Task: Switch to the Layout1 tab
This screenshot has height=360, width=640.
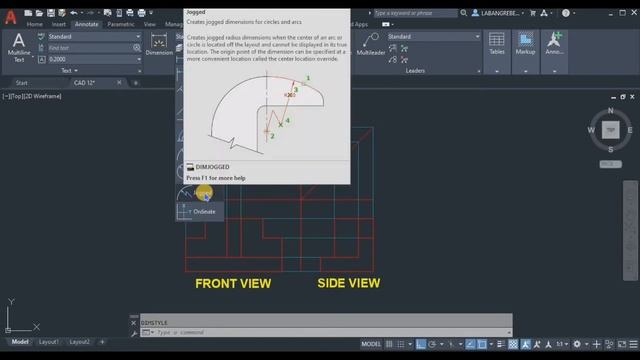Action: [49, 342]
